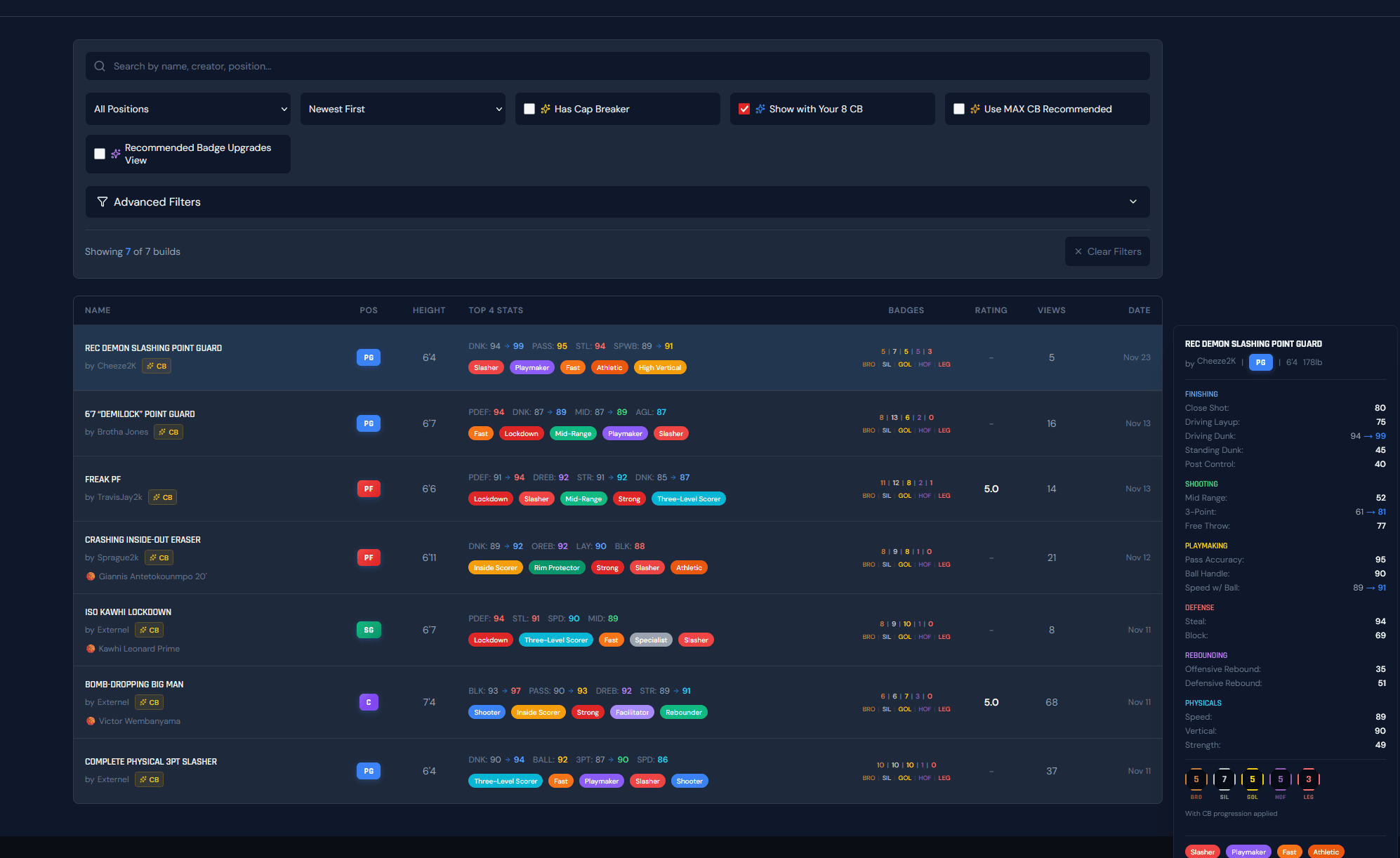The image size is (1400, 858).
Task: Click into the build search field
Action: [618, 66]
